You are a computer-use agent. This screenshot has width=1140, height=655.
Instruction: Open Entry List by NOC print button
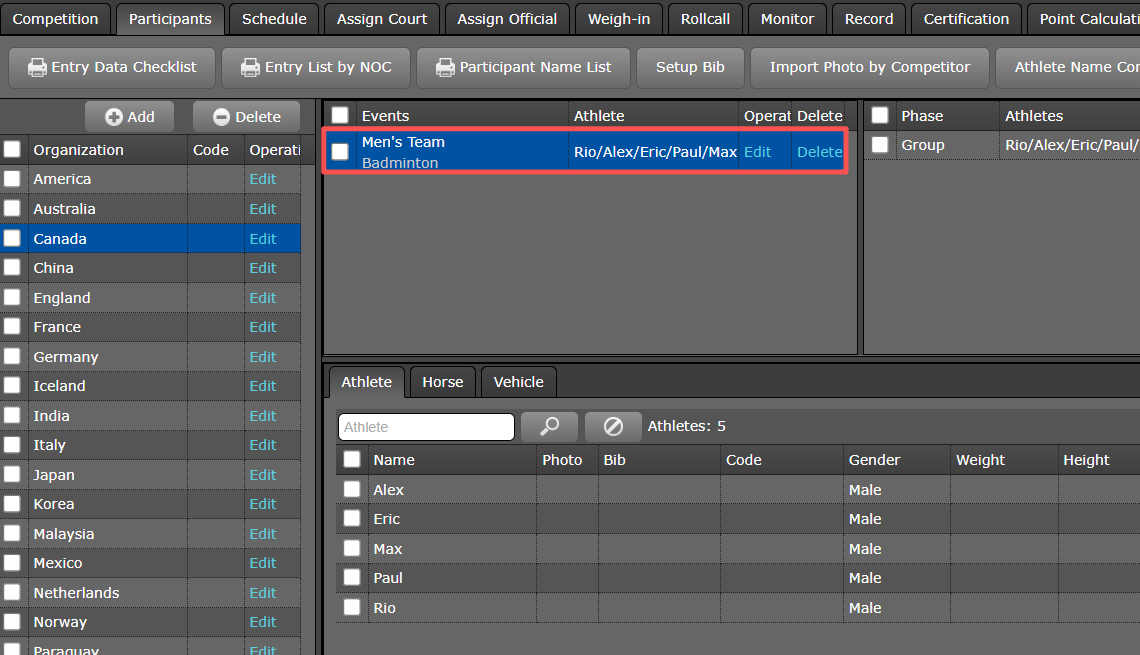tap(315, 68)
